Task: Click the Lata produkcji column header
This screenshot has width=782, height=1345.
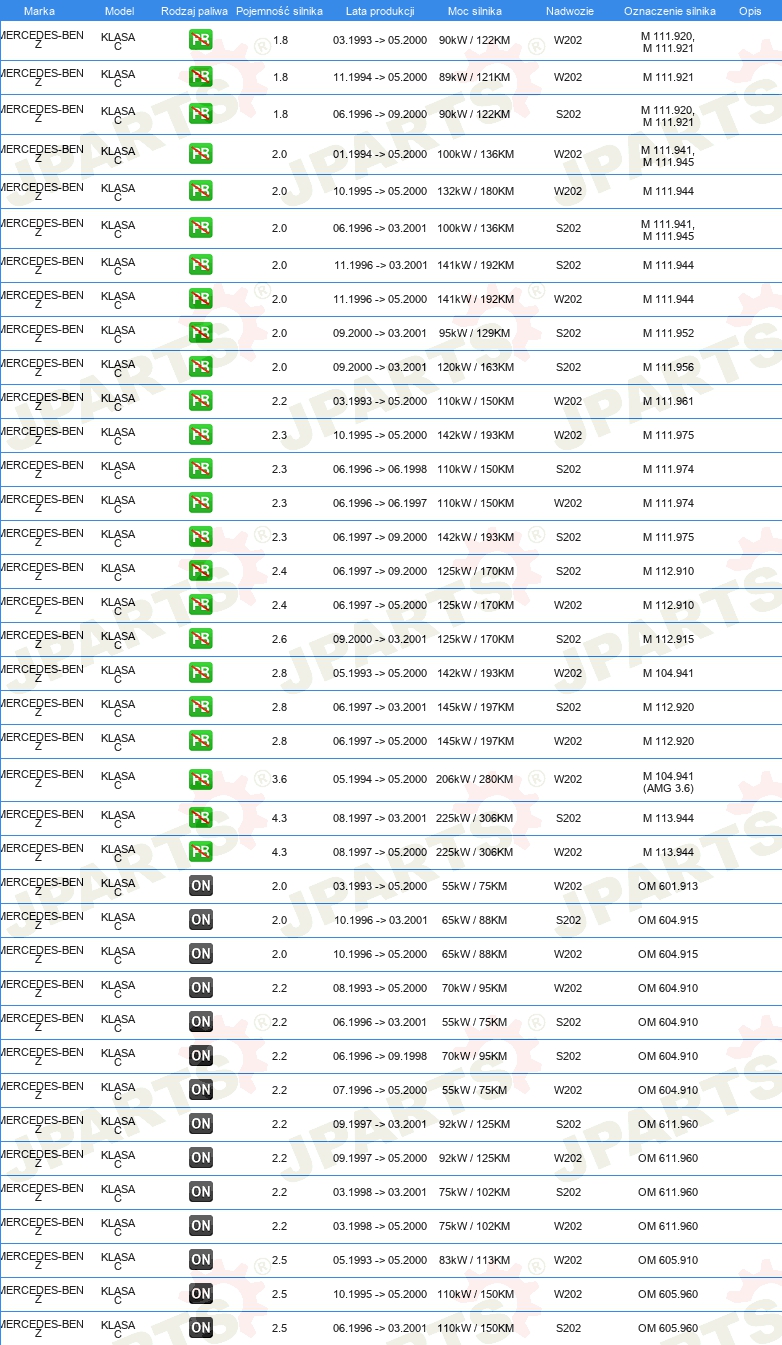Action: click(x=380, y=11)
